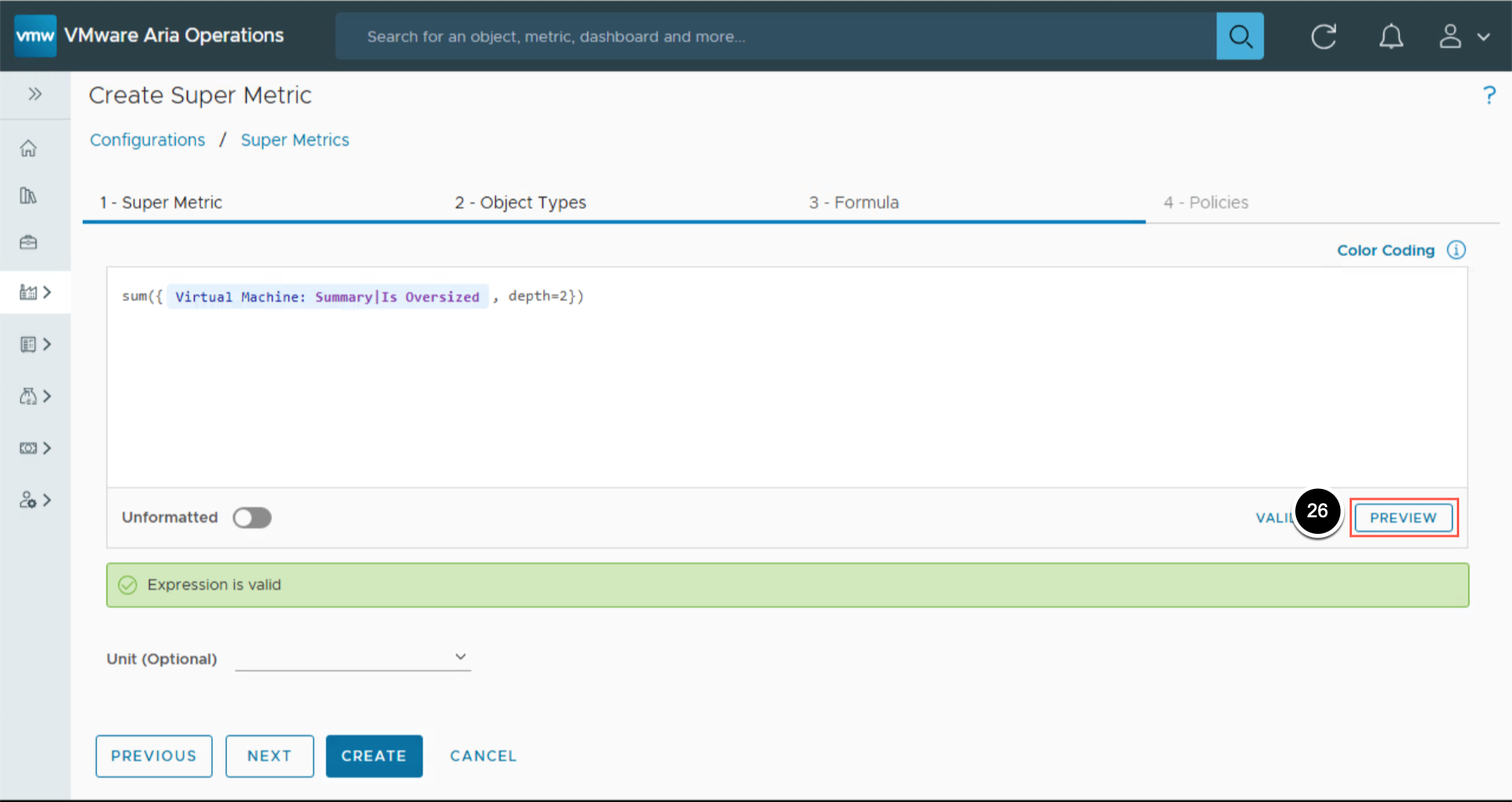Open the Unit (Optional) dropdown

pyautogui.click(x=352, y=657)
